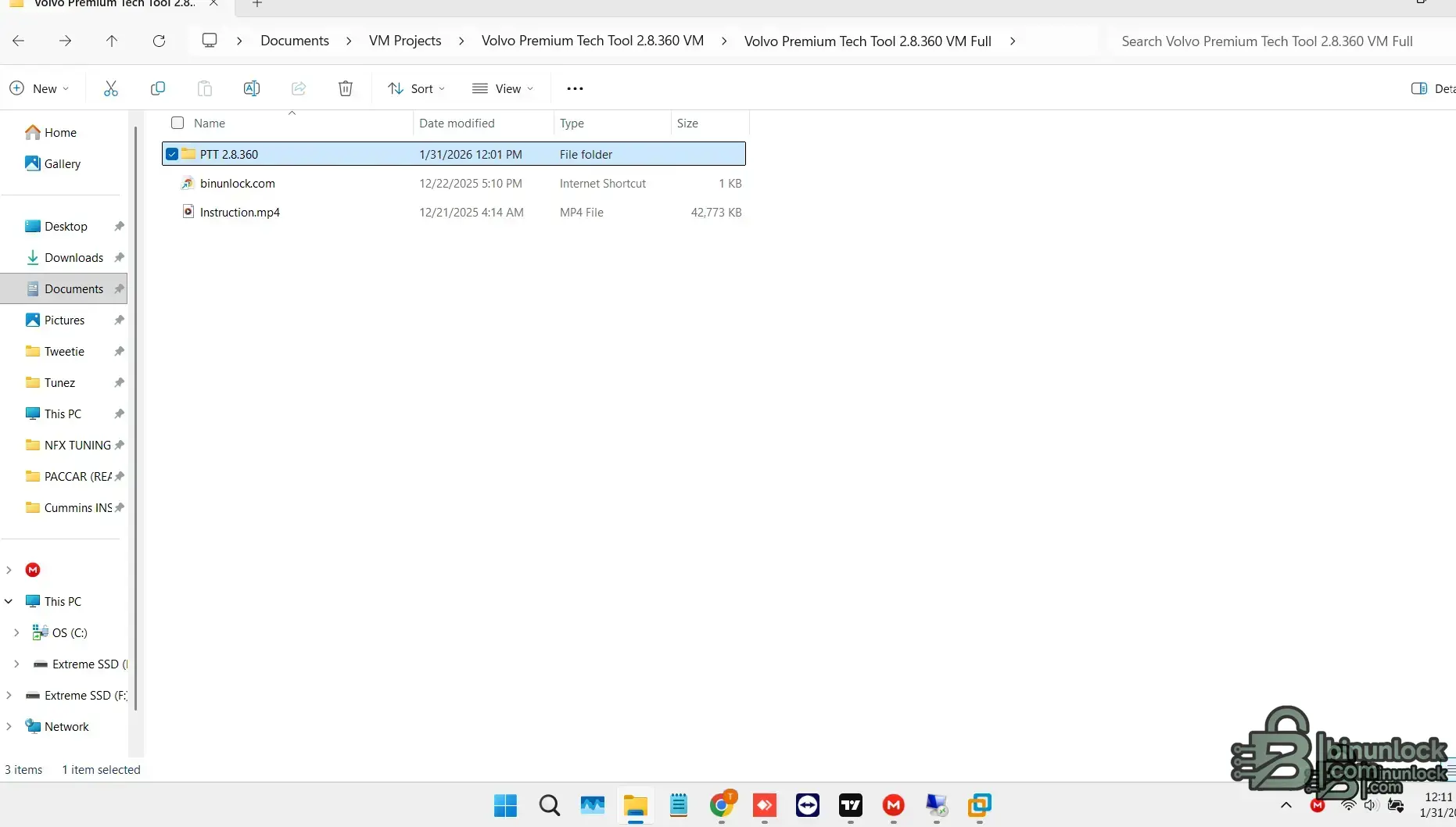Cut the selected PTT folder
Viewport: 1456px width, 827px height.
[110, 88]
